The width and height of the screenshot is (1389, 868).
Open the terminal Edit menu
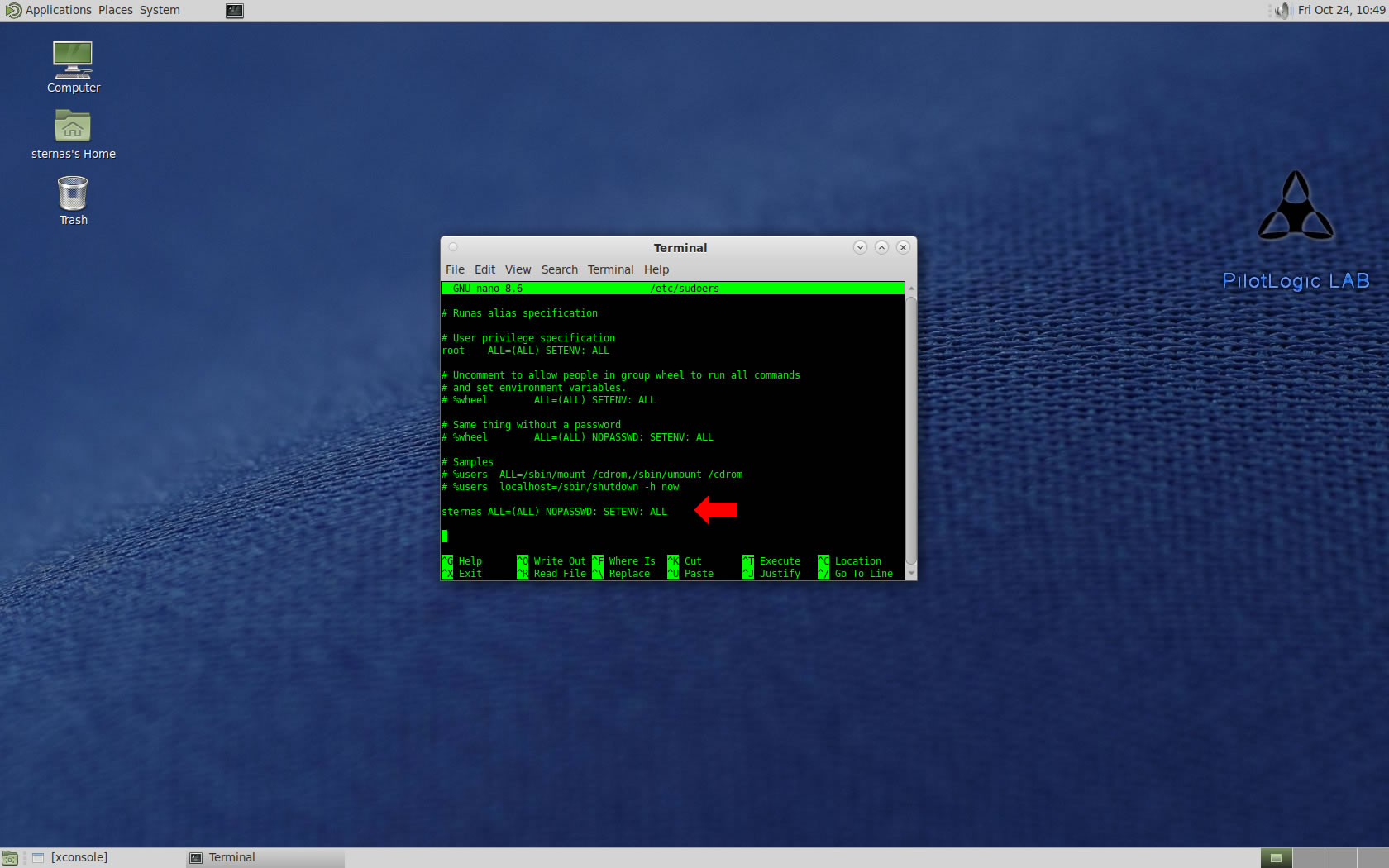[x=484, y=269]
